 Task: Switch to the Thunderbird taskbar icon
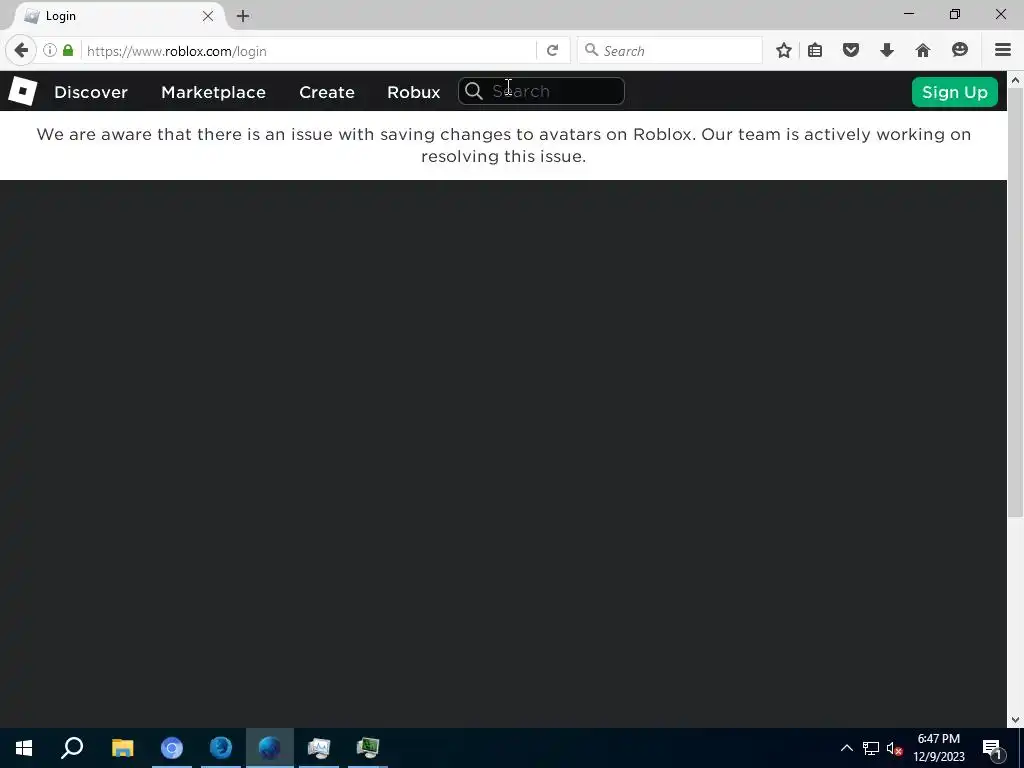click(221, 748)
